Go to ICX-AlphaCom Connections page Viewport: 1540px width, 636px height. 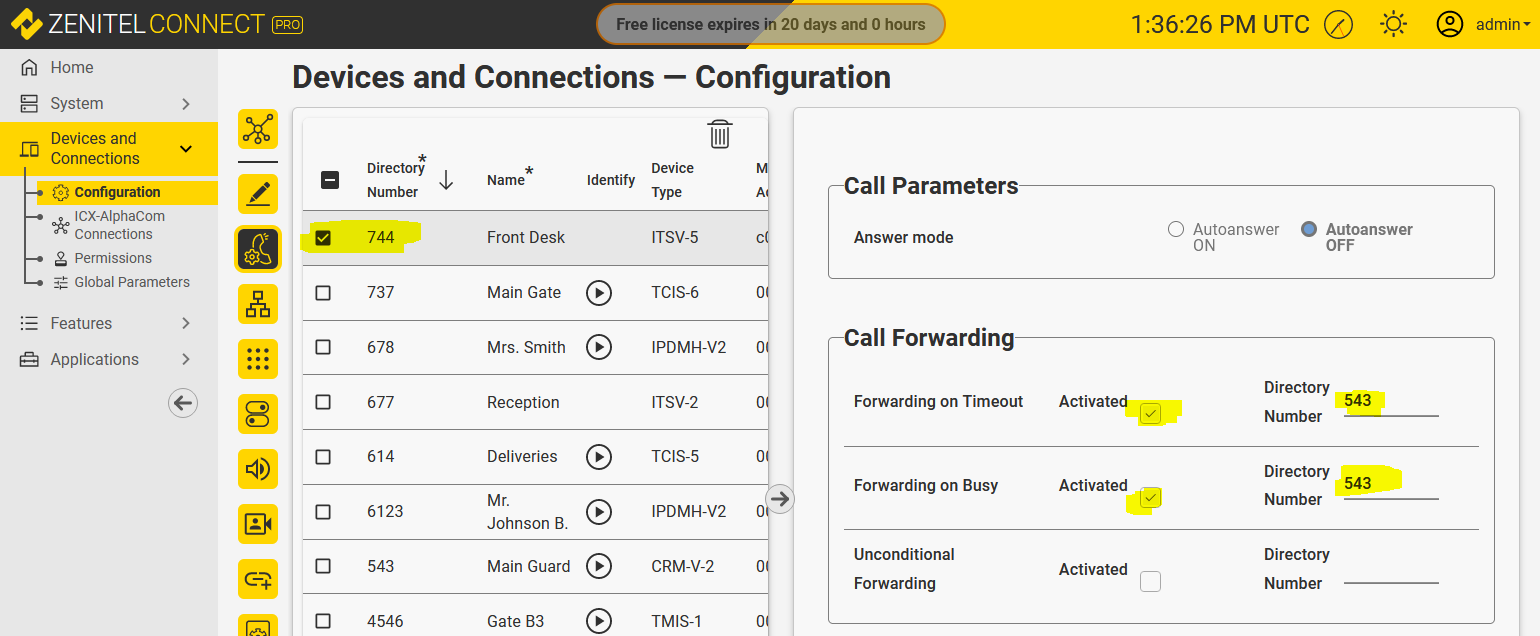point(119,225)
